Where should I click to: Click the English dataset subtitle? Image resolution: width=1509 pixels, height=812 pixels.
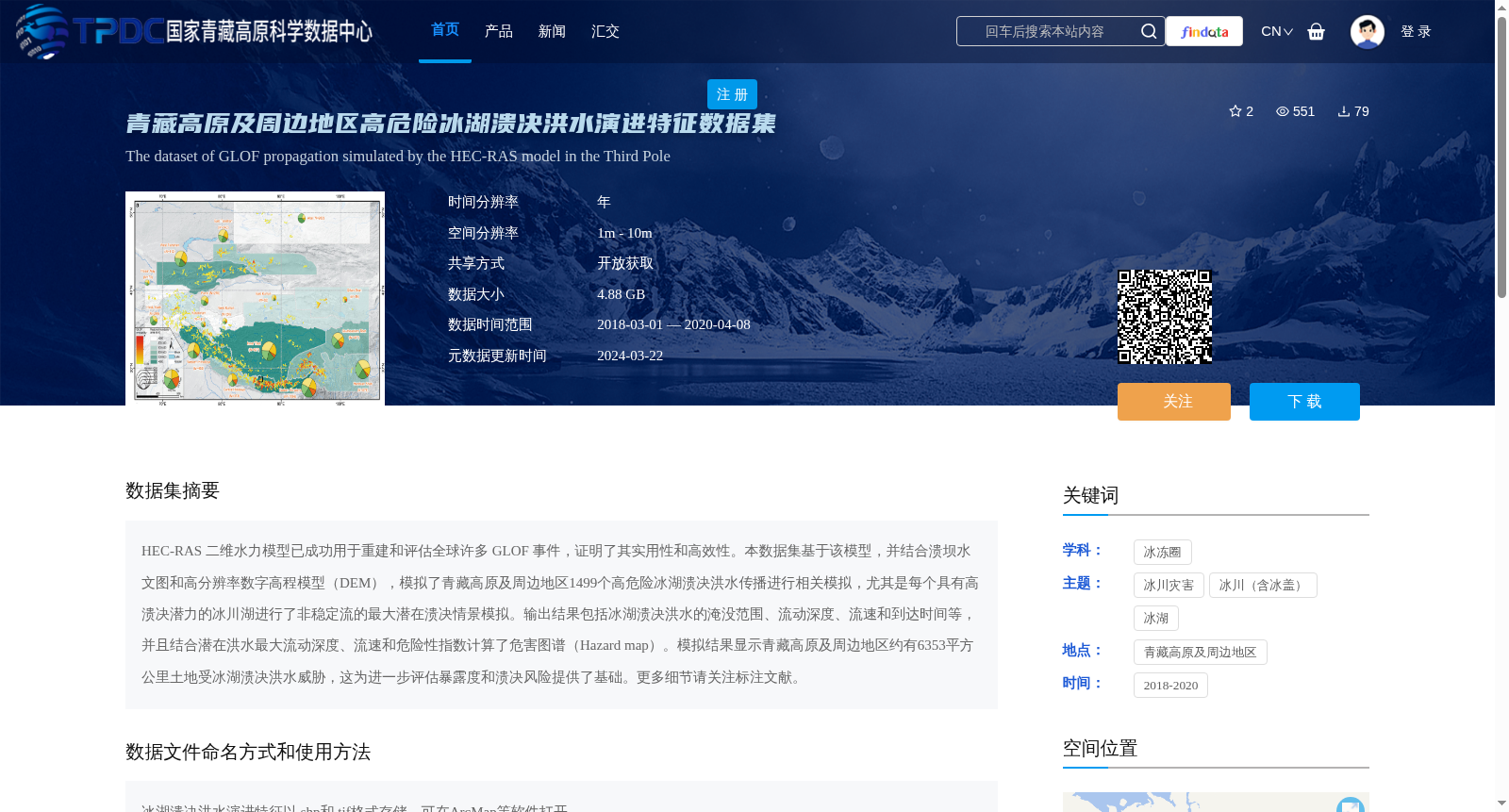398,156
